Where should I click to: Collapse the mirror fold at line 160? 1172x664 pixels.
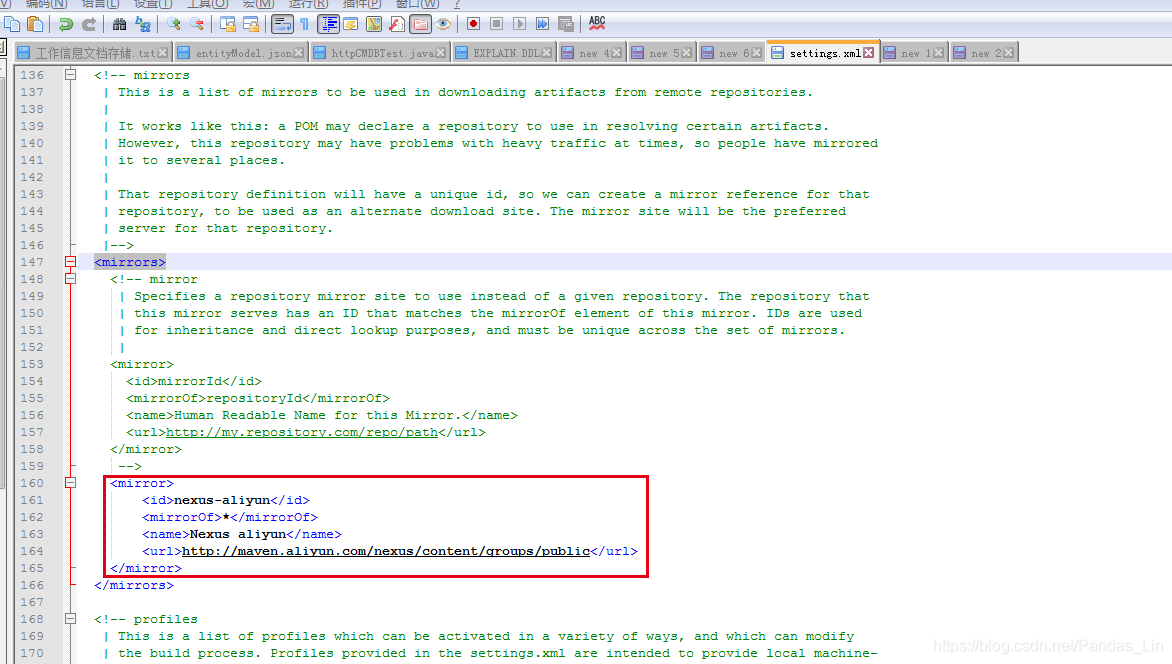click(x=70, y=483)
